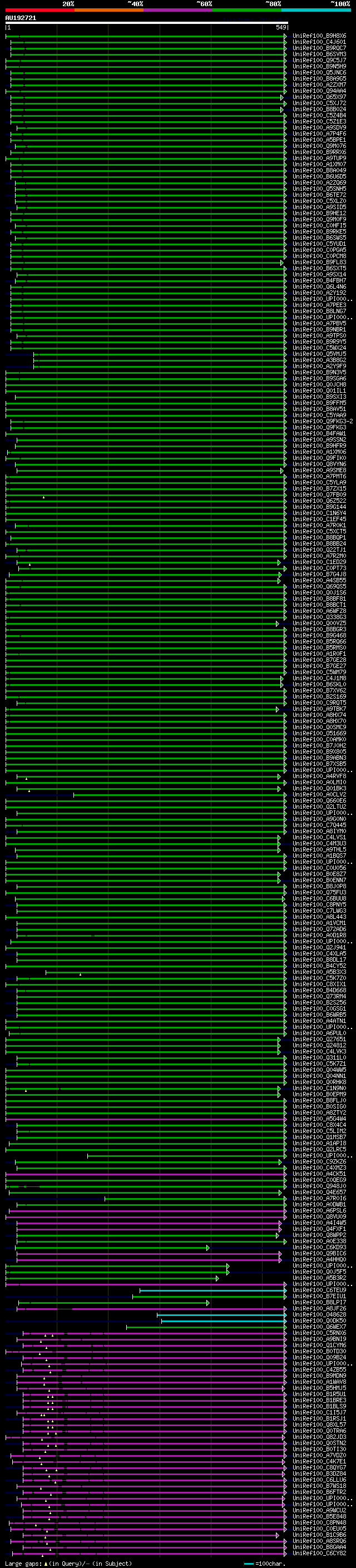Click the red 20% identity legend bar
Image resolution: width=356 pixels, height=1568 pixels.
click(40, 10)
